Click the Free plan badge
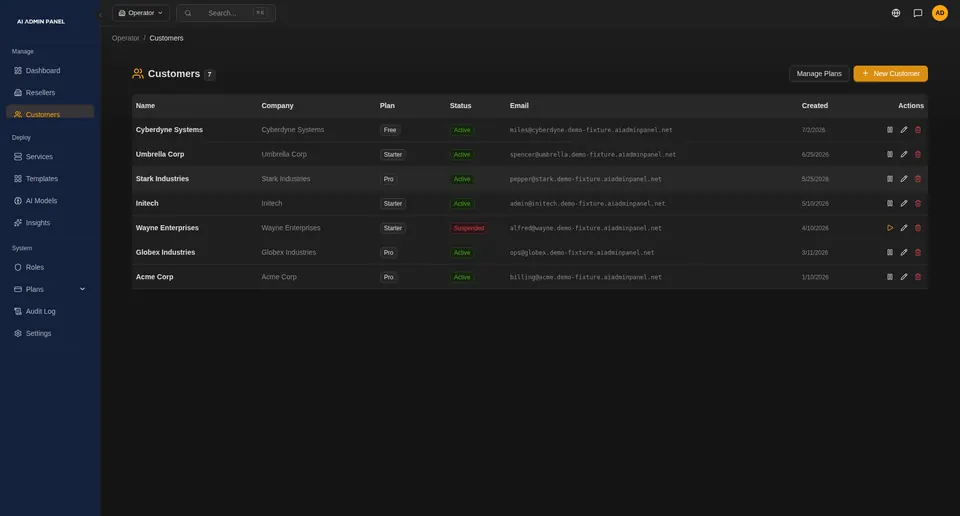960x516 pixels. click(389, 130)
